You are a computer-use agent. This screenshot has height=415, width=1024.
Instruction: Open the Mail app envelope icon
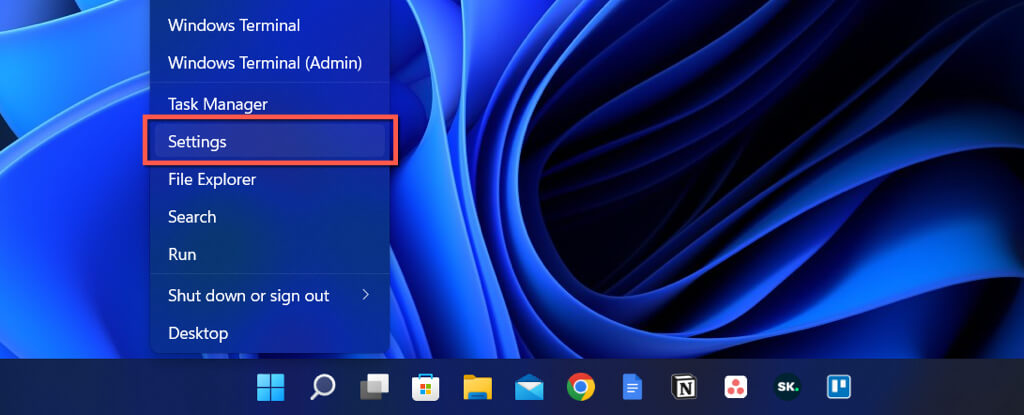point(529,387)
